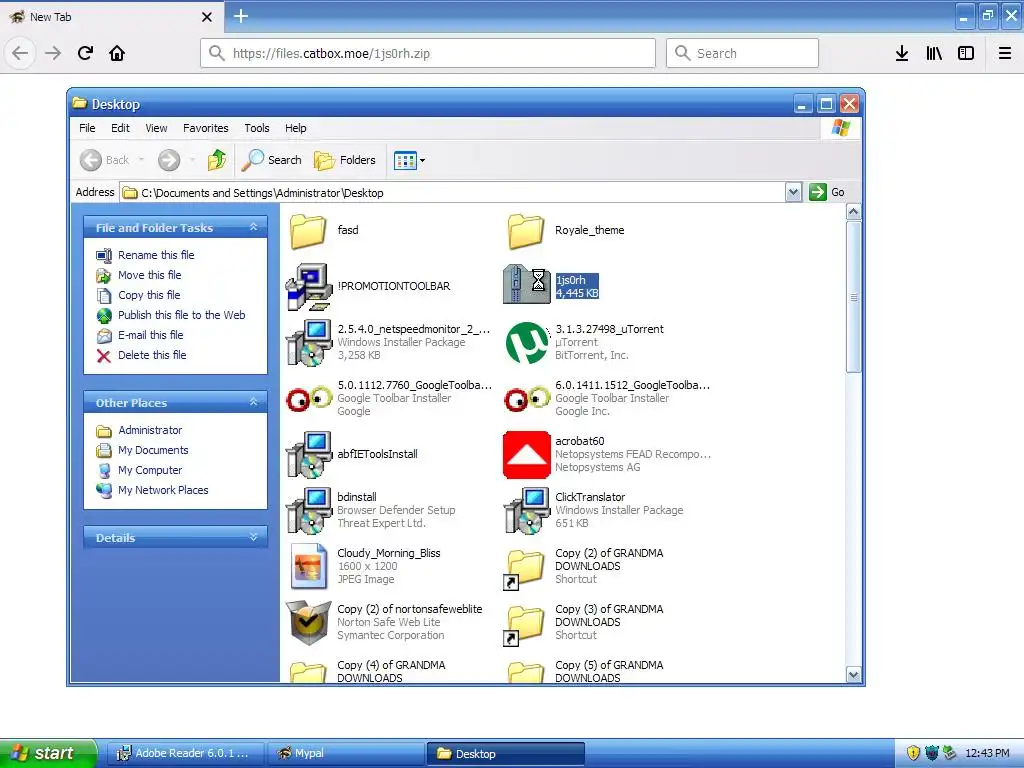The width and height of the screenshot is (1024, 768).
Task: Open the Favorites menu
Action: (x=206, y=128)
